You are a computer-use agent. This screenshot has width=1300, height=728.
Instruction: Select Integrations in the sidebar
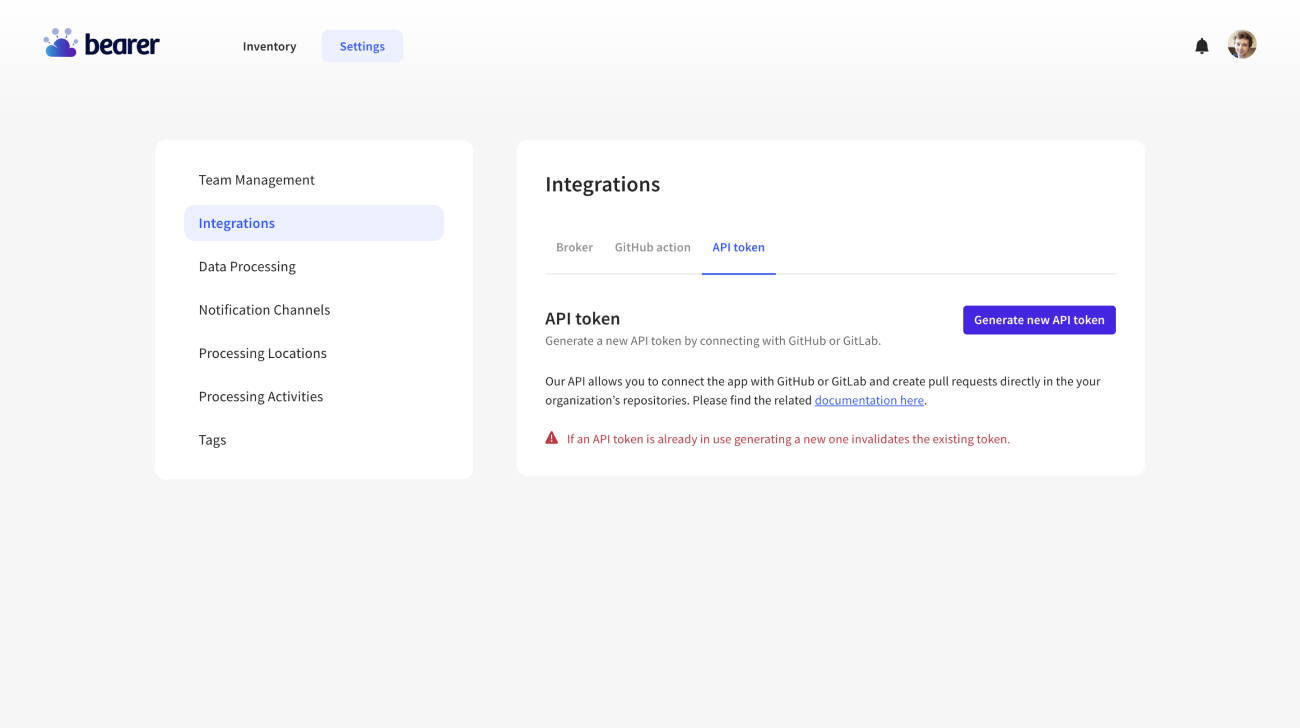314,223
